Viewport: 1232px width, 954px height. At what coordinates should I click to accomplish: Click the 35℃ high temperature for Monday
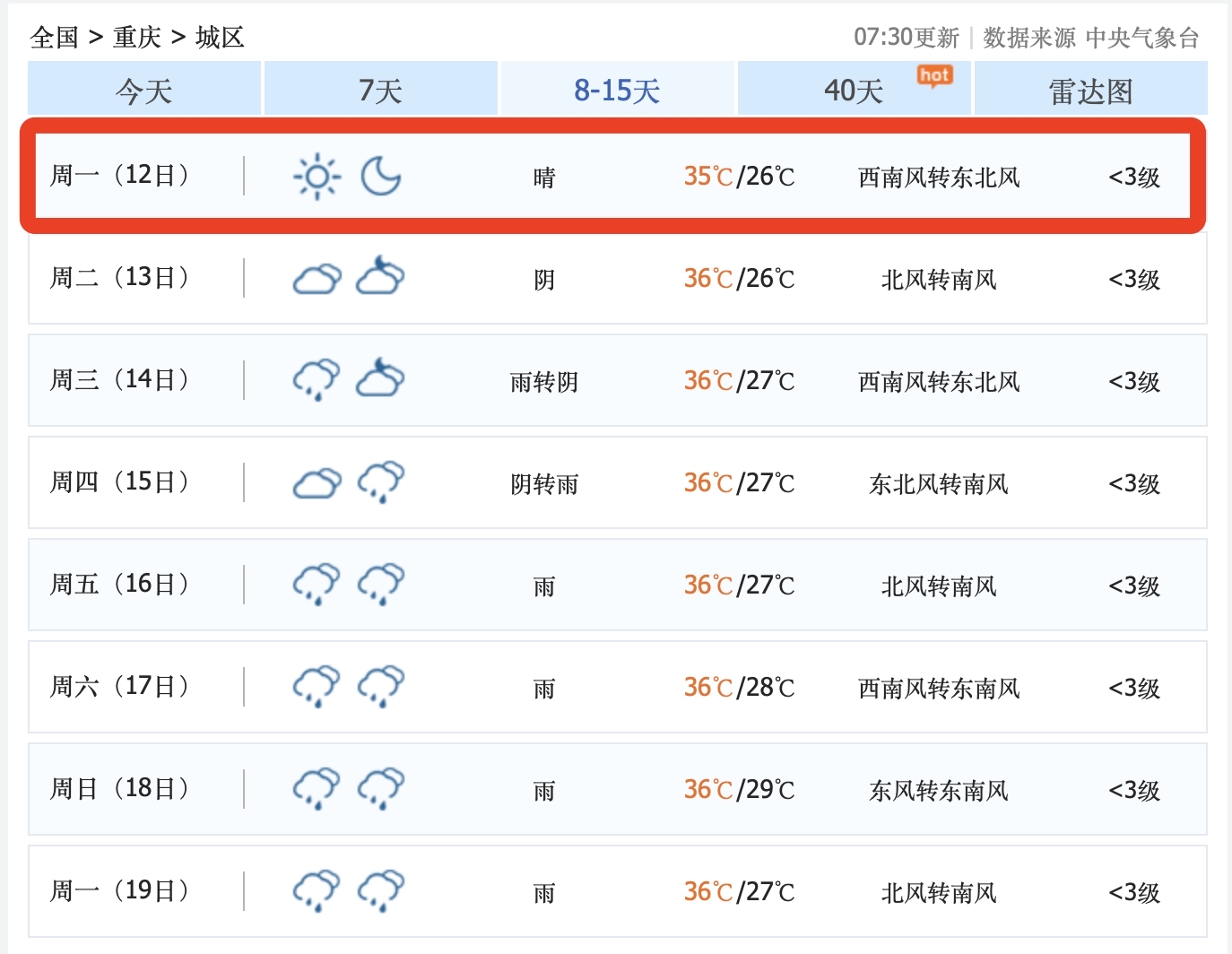[x=707, y=177]
